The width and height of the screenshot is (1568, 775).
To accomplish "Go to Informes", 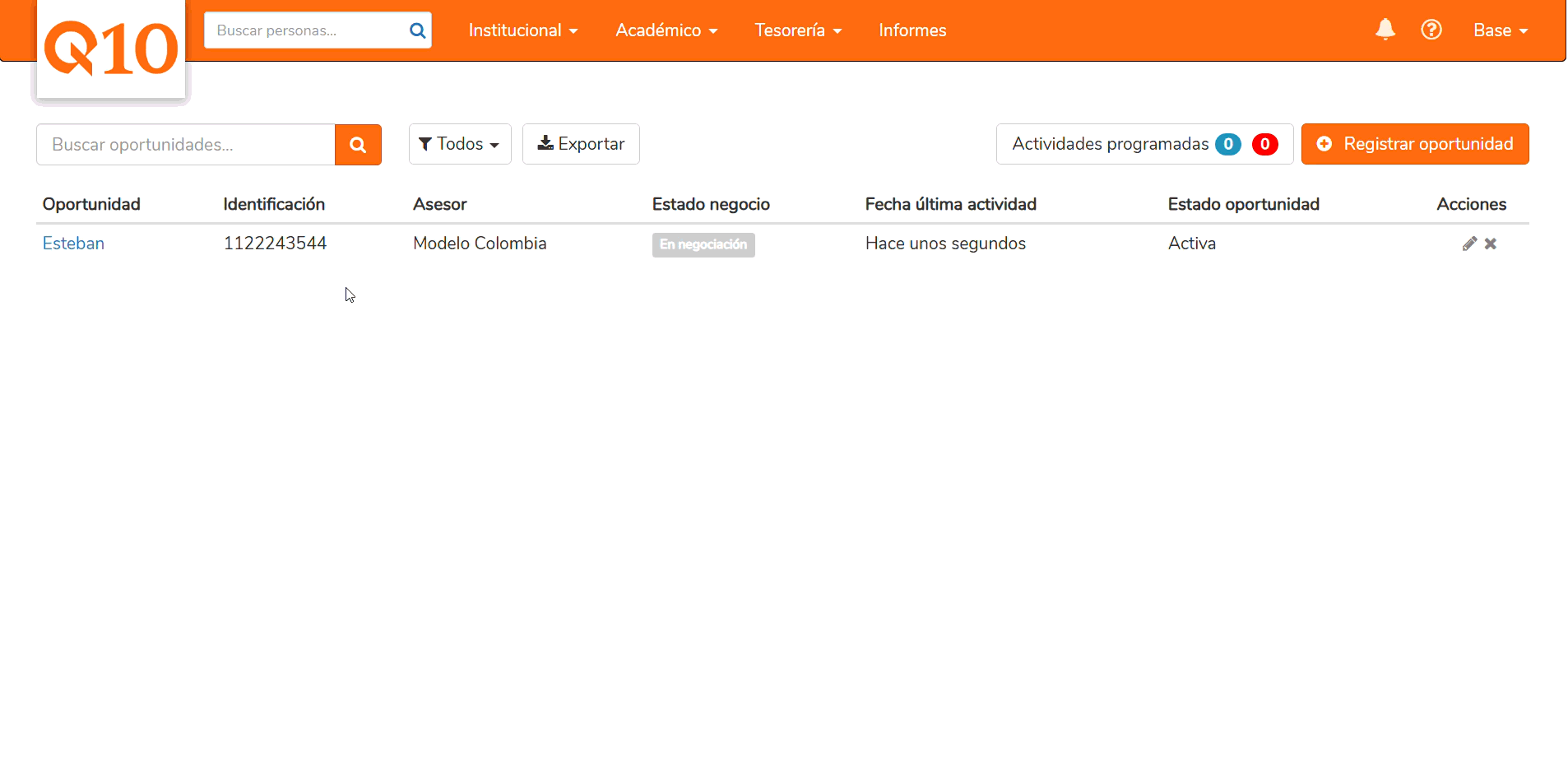I will 912,30.
